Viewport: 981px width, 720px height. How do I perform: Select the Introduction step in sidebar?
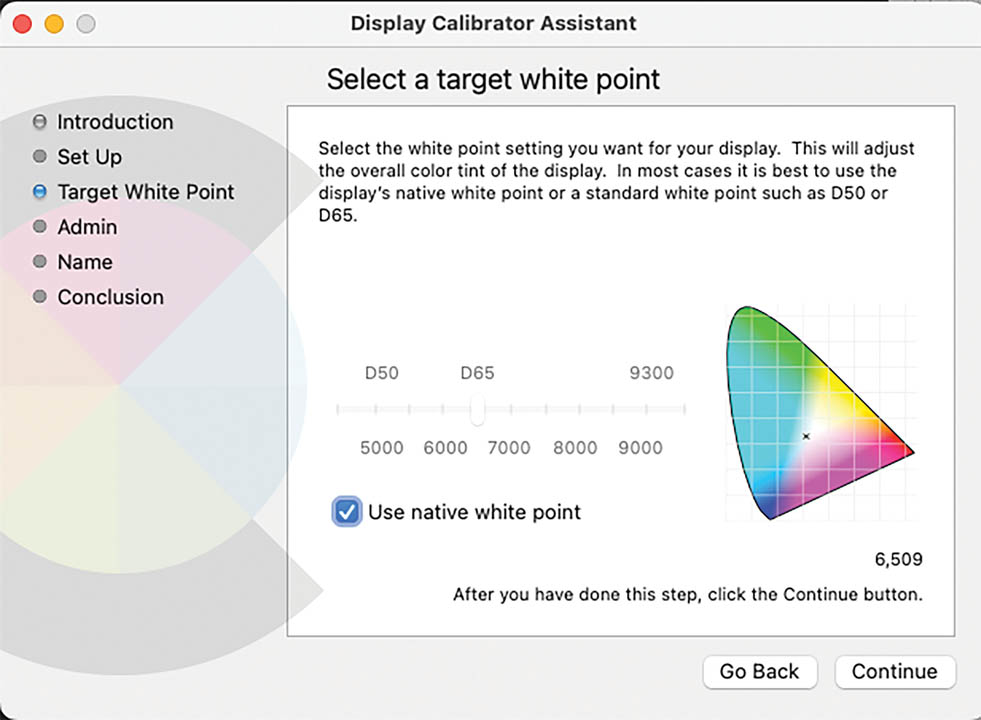[115, 122]
